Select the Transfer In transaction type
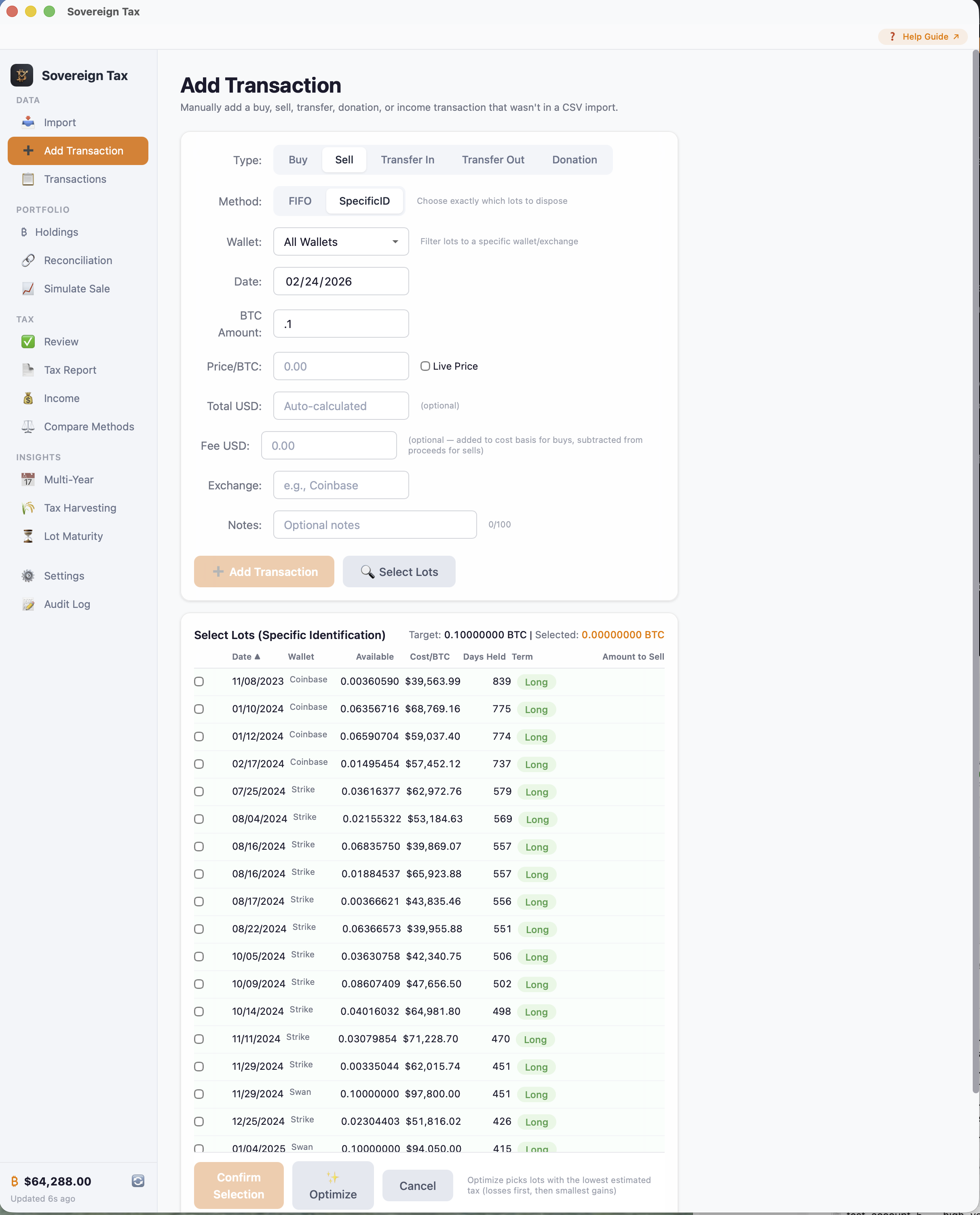Screen dimensions: 980x1215 pos(408,159)
